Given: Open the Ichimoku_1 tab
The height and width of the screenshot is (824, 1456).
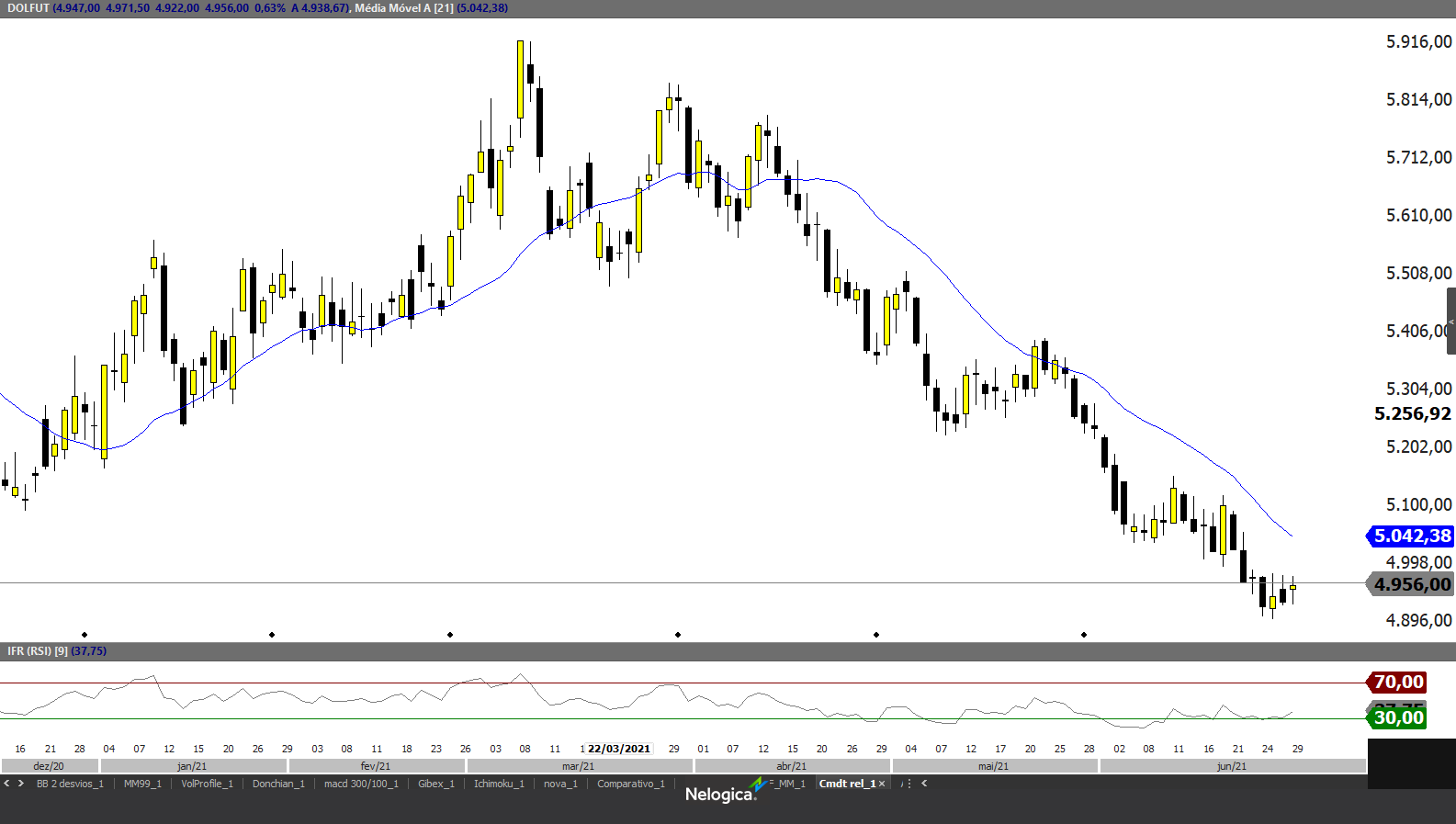Looking at the screenshot, I should coord(499,784).
